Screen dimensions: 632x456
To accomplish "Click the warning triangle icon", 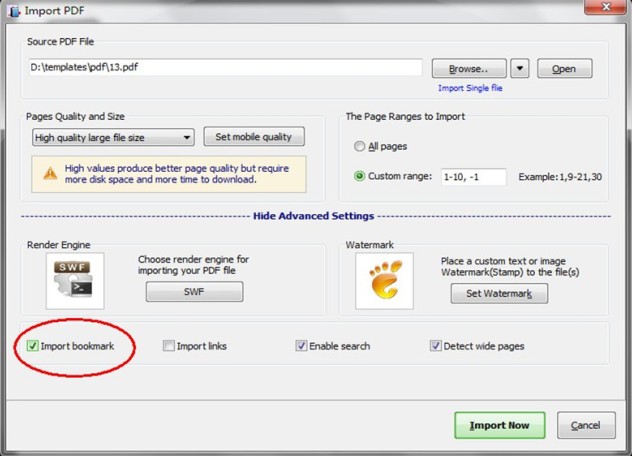I will (x=50, y=173).
